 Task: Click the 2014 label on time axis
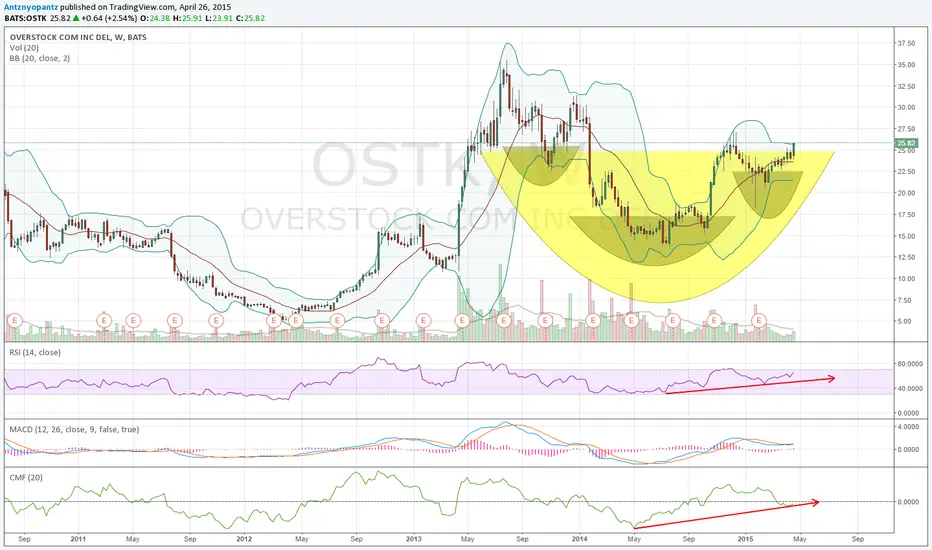tap(580, 539)
